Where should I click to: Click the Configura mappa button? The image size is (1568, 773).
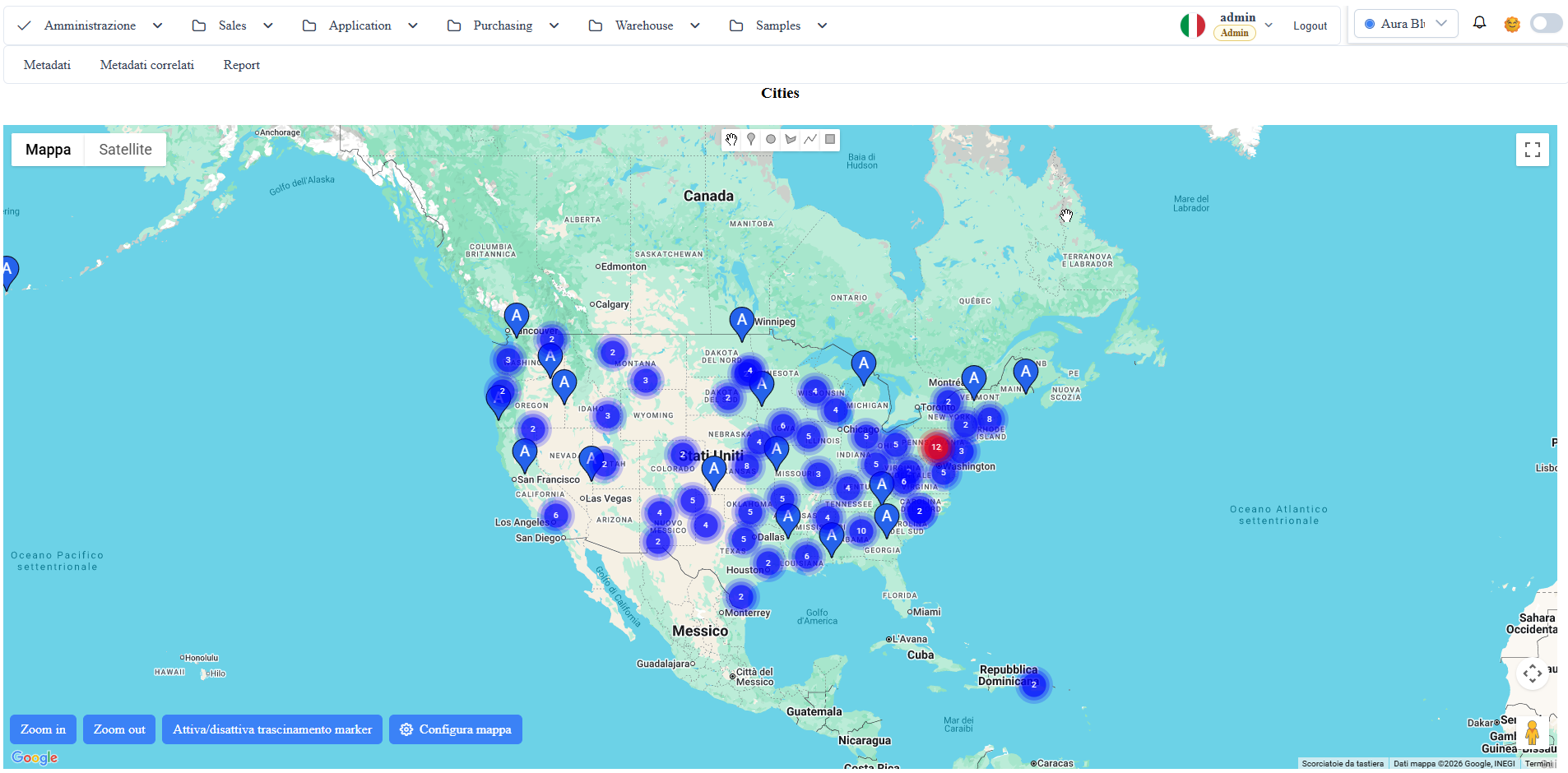click(x=456, y=729)
